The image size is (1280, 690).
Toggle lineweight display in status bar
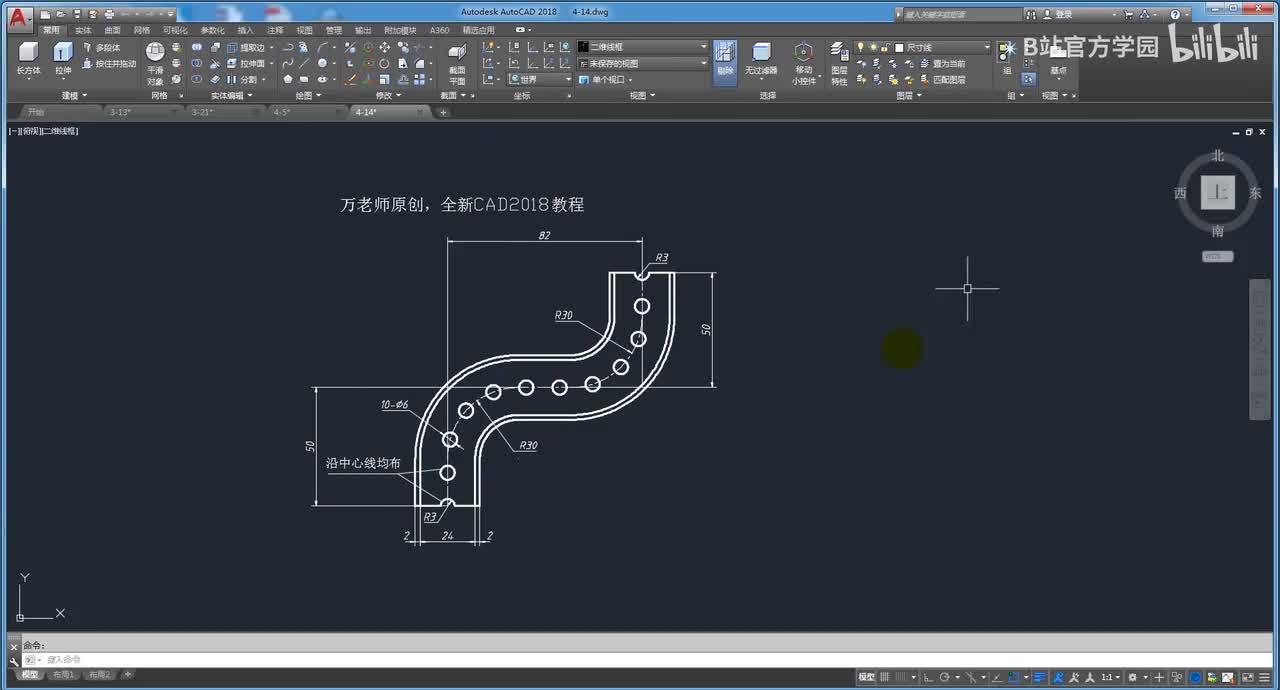(1040, 677)
